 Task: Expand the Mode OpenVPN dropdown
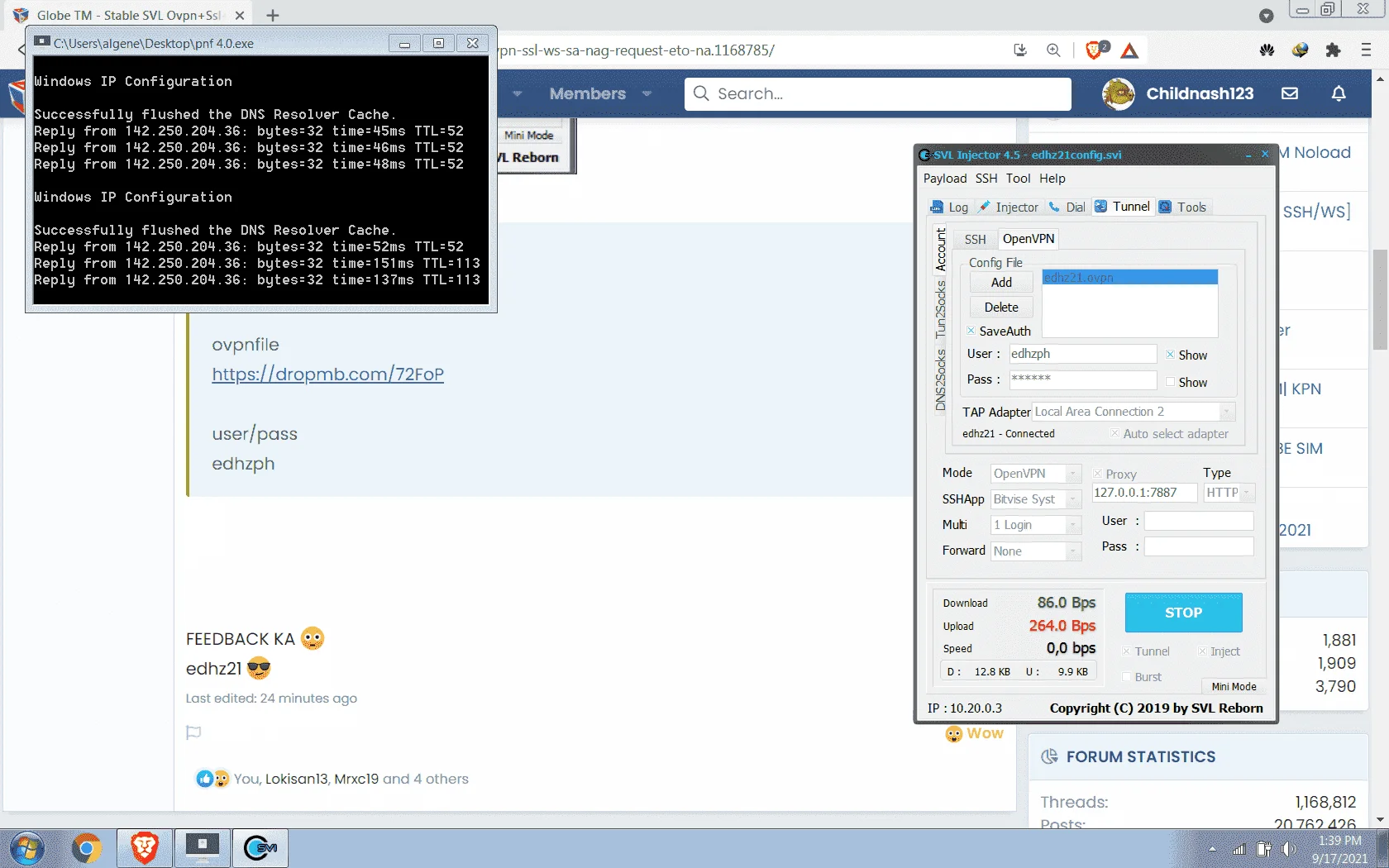tap(1073, 474)
